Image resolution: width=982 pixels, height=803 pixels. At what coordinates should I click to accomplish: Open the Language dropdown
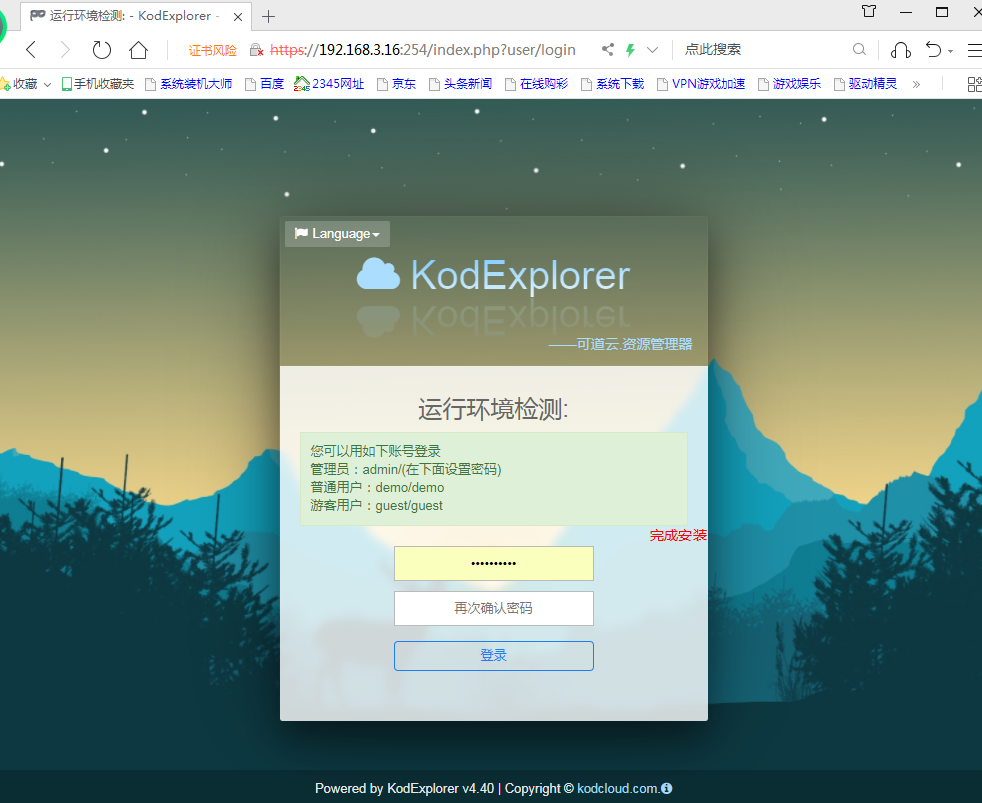coord(338,234)
